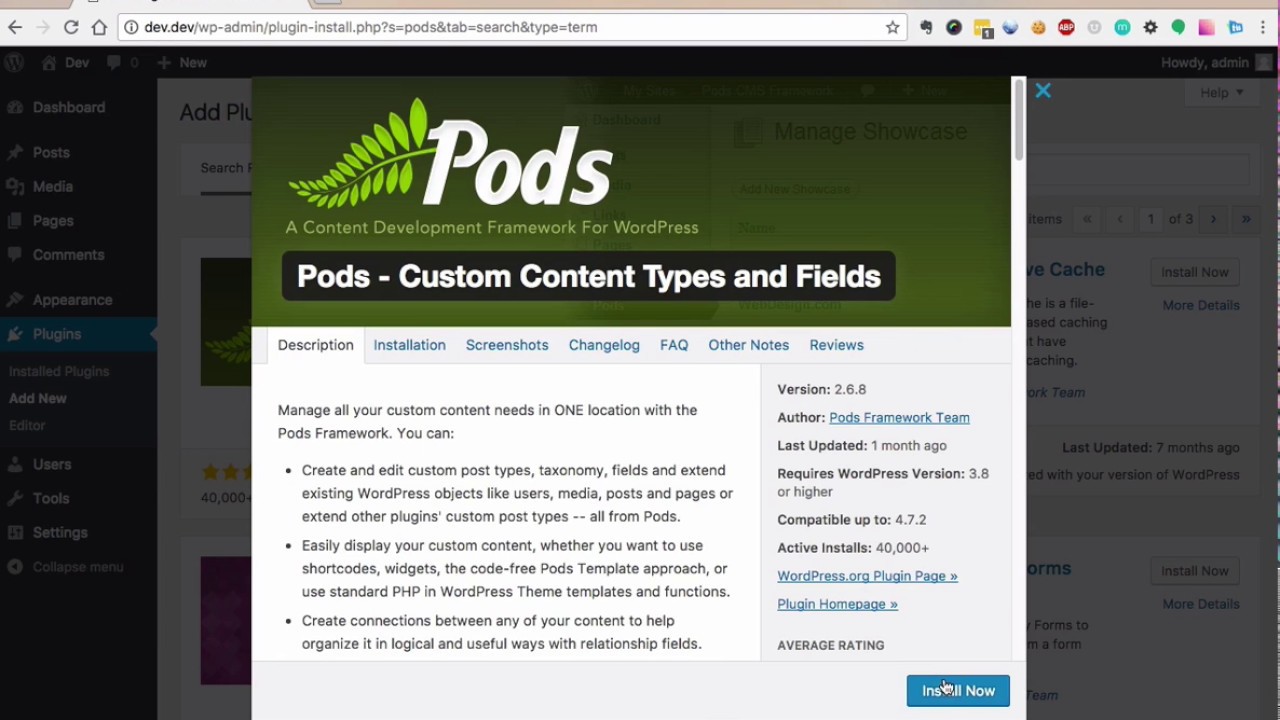Viewport: 1280px width, 720px height.
Task: Click Install Now on the Cache plugin card
Action: [x=1194, y=272]
